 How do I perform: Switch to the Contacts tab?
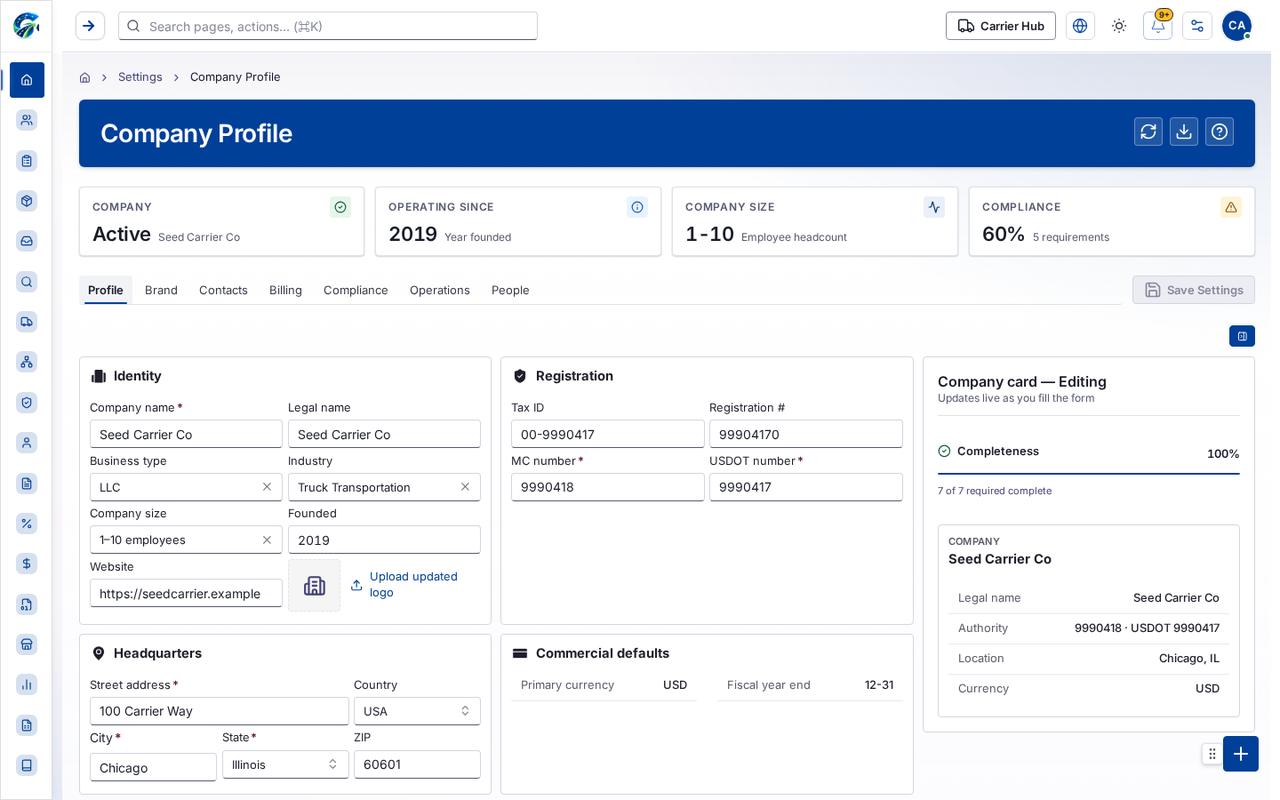(x=223, y=290)
